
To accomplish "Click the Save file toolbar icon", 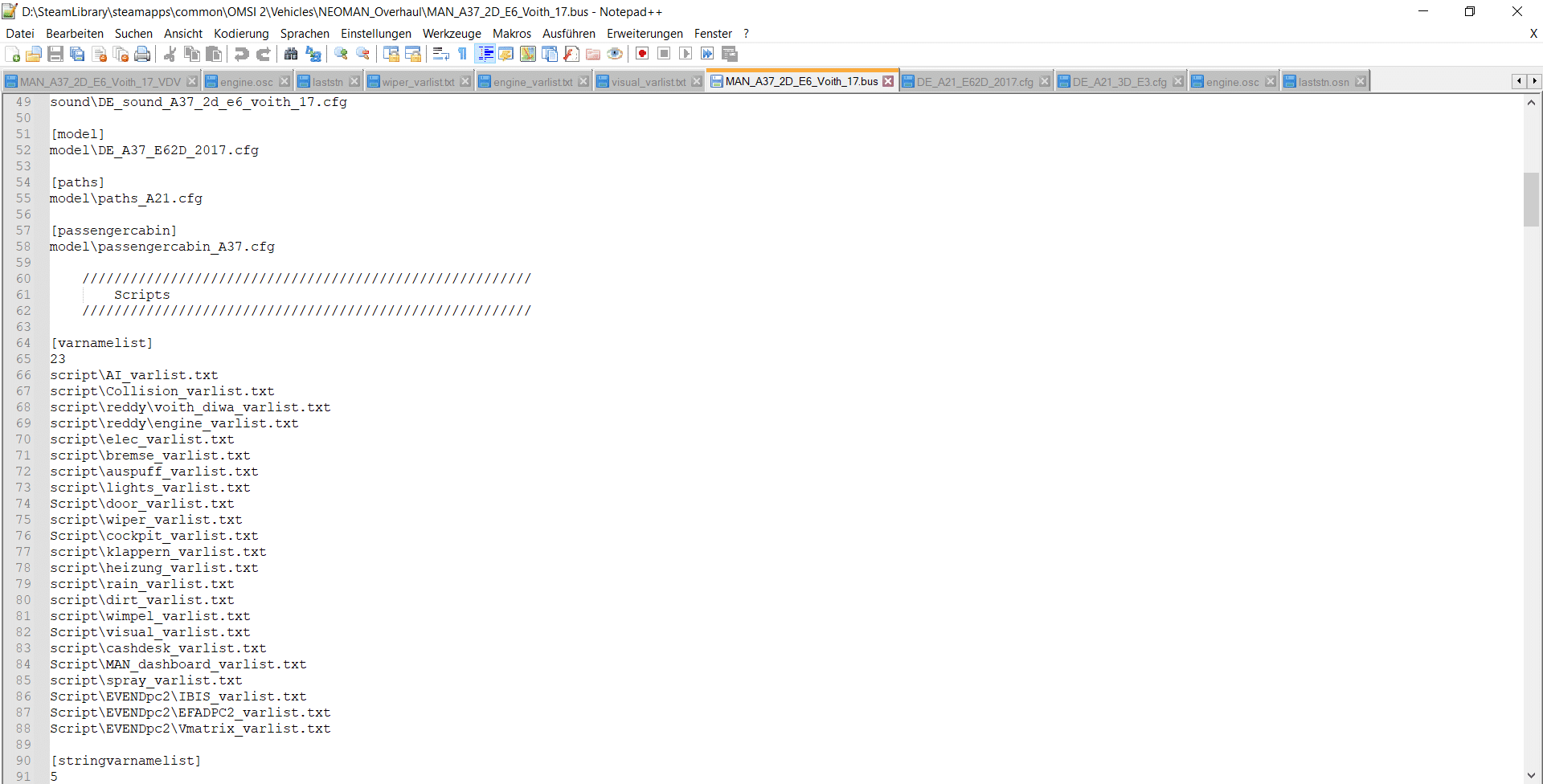I will 55,54.
